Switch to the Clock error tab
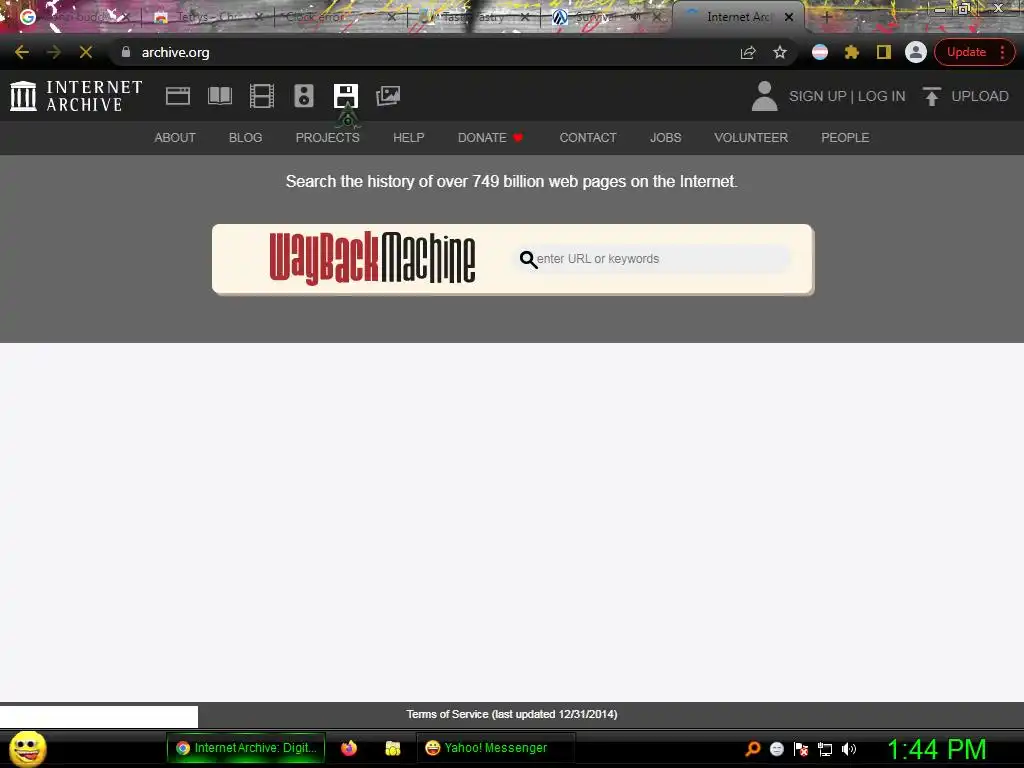 pos(340,17)
